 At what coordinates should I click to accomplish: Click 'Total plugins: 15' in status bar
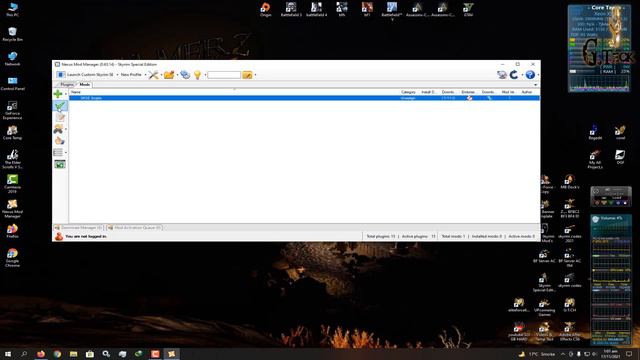tap(381, 236)
